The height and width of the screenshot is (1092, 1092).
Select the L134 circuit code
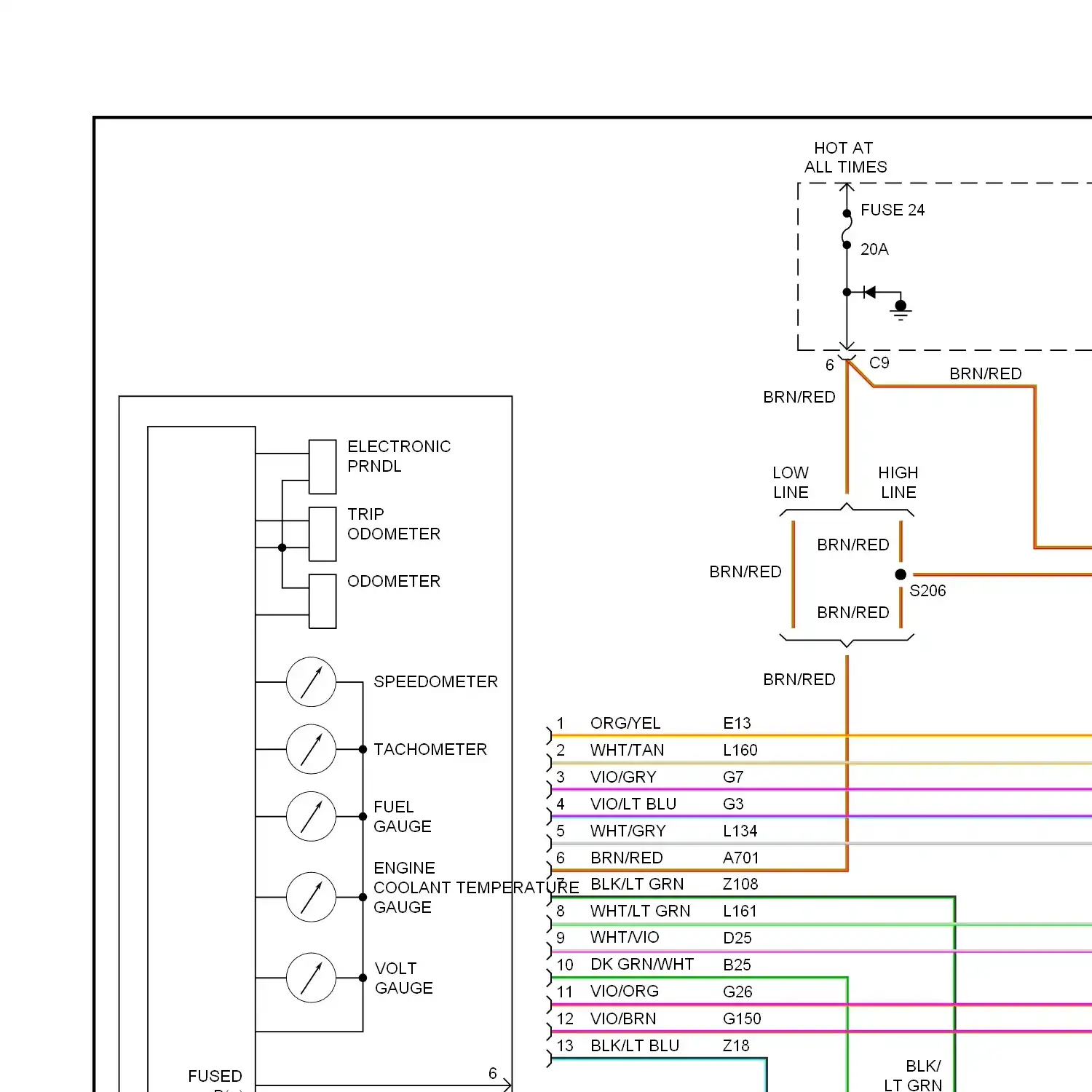coord(740,831)
